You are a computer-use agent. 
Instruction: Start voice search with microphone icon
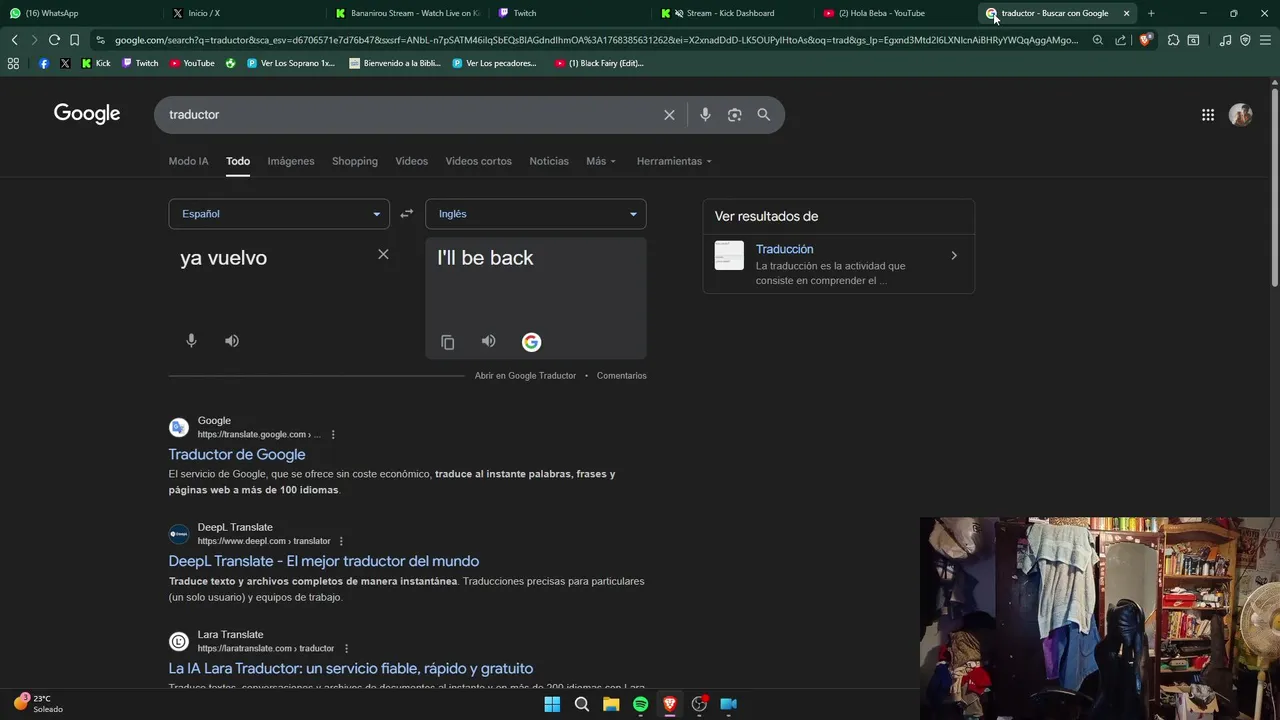[705, 115]
